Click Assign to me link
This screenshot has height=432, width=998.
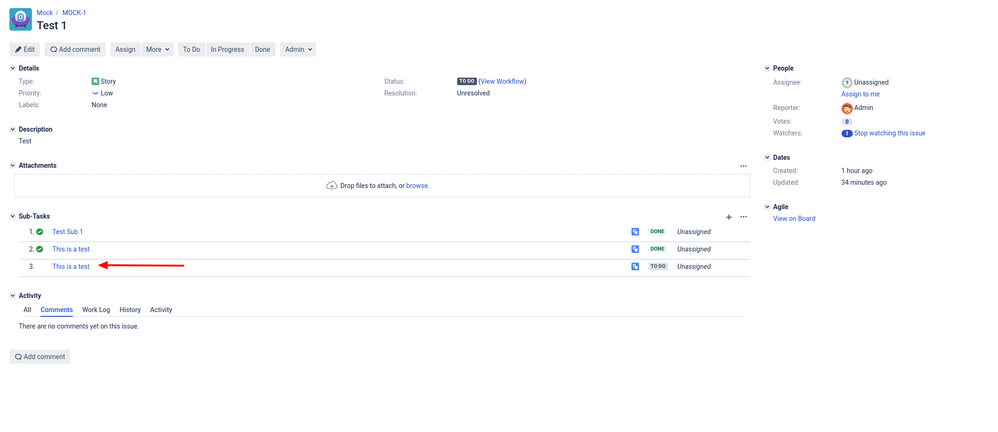(x=861, y=94)
